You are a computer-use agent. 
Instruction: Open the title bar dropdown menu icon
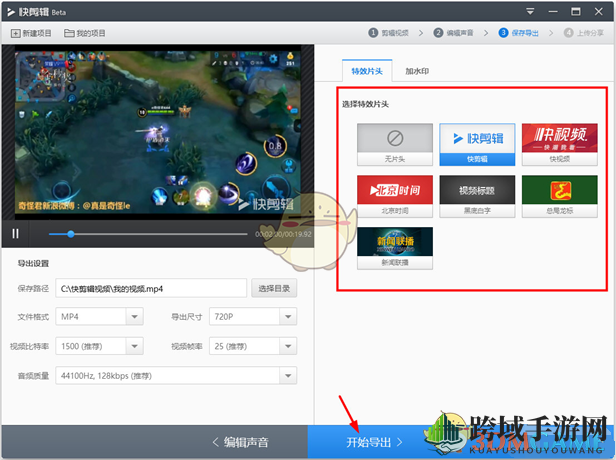tap(530, 11)
